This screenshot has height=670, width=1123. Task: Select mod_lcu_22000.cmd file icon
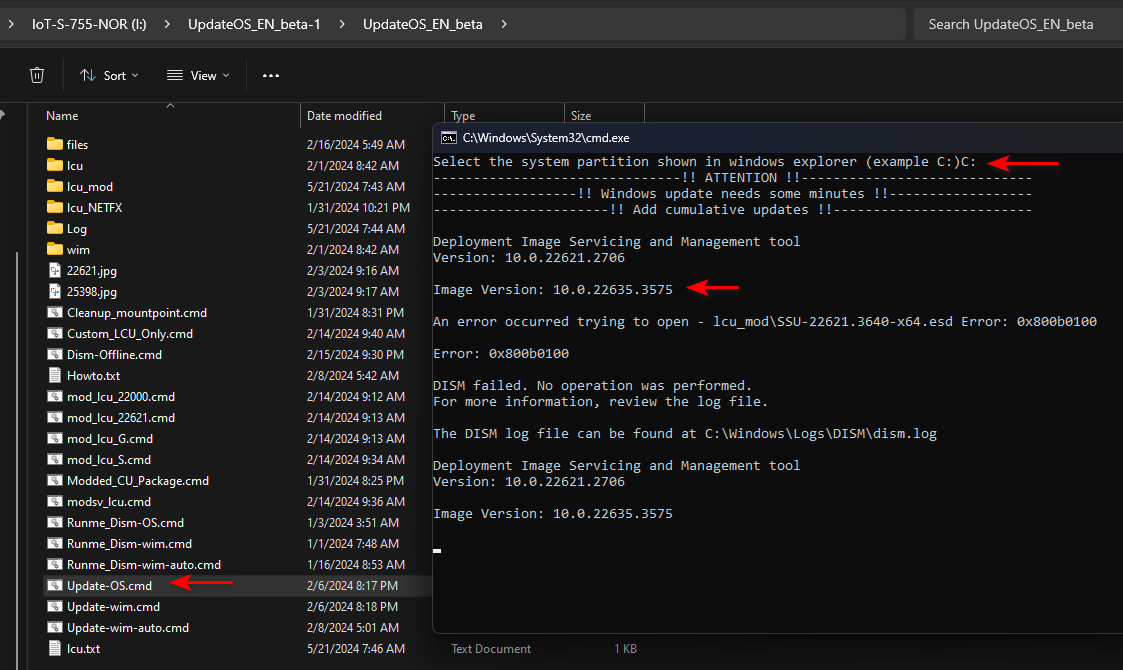pos(54,396)
